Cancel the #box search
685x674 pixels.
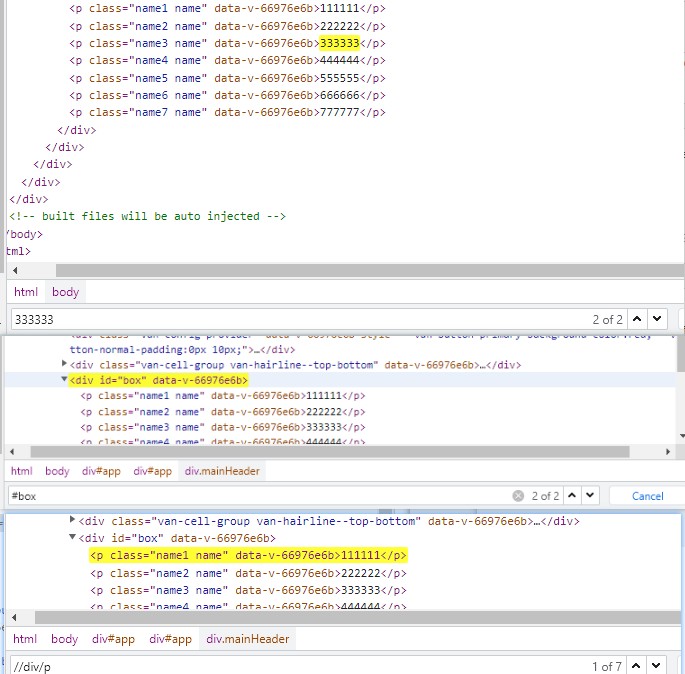click(647, 496)
